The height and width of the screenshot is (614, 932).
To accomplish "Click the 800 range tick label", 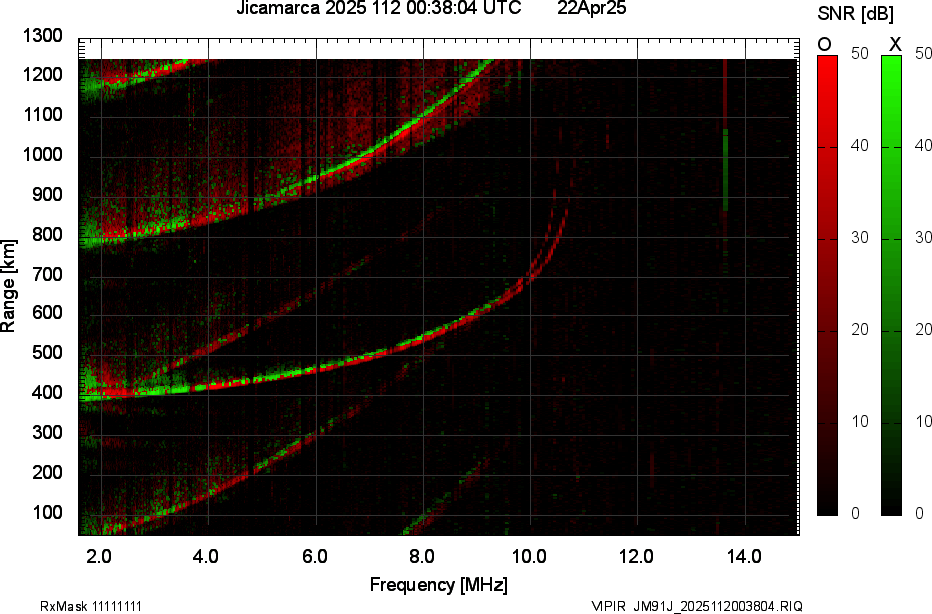I will tap(47, 234).
